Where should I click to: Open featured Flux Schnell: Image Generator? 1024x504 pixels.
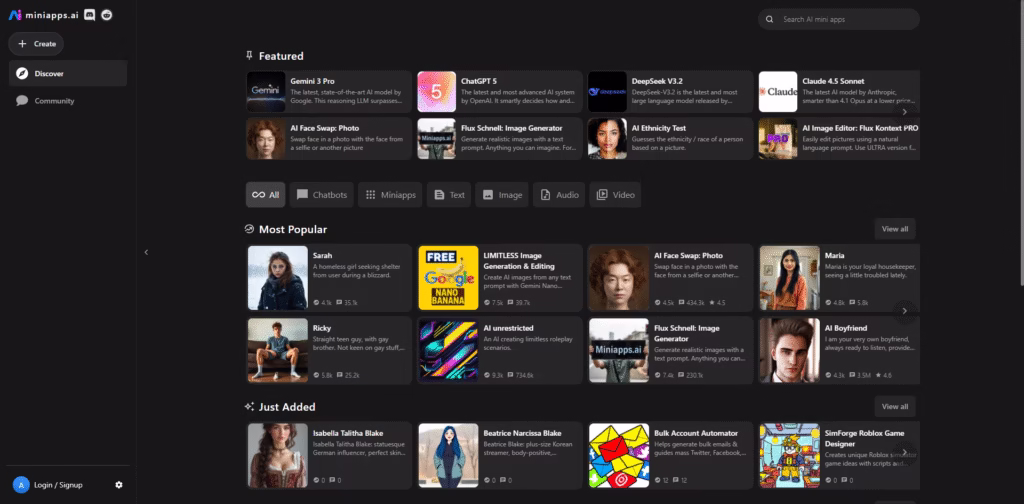coord(500,138)
